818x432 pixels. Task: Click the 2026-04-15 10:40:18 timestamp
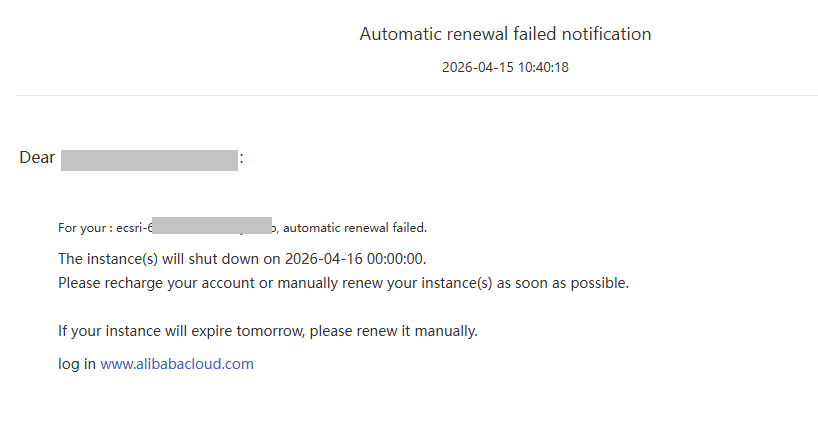pos(505,68)
